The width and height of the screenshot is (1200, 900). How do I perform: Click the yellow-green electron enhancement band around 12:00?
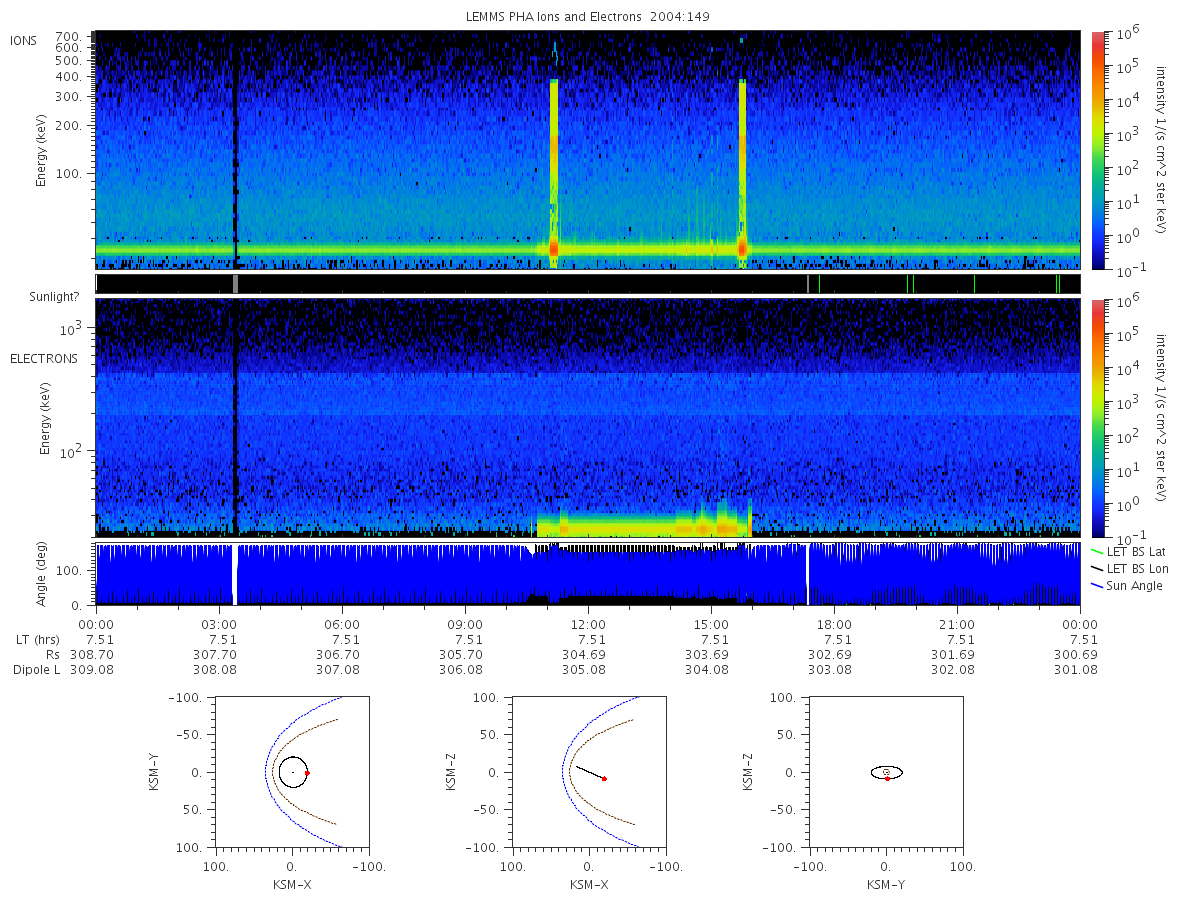[644, 524]
